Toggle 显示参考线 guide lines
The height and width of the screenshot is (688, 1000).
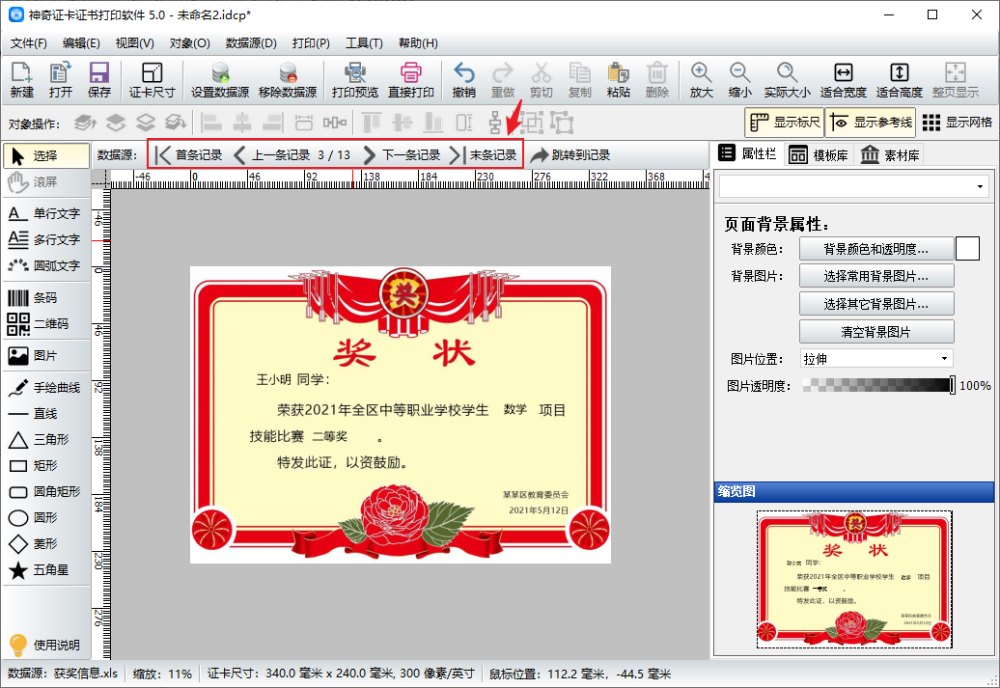click(869, 122)
